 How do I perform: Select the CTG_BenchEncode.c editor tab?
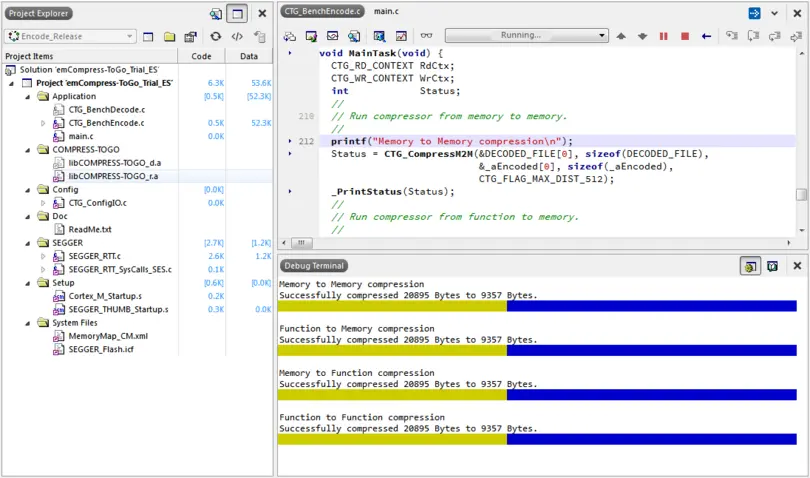pyautogui.click(x=321, y=11)
